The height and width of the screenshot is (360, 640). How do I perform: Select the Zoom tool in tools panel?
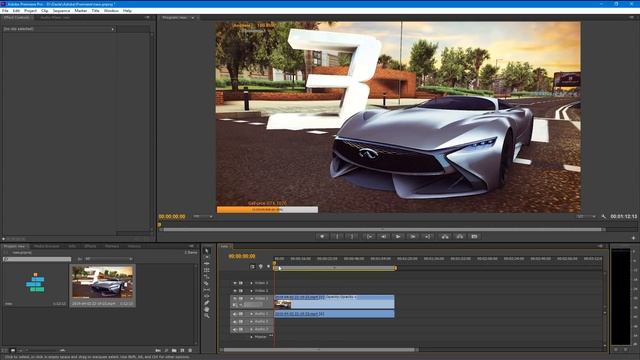[207, 316]
